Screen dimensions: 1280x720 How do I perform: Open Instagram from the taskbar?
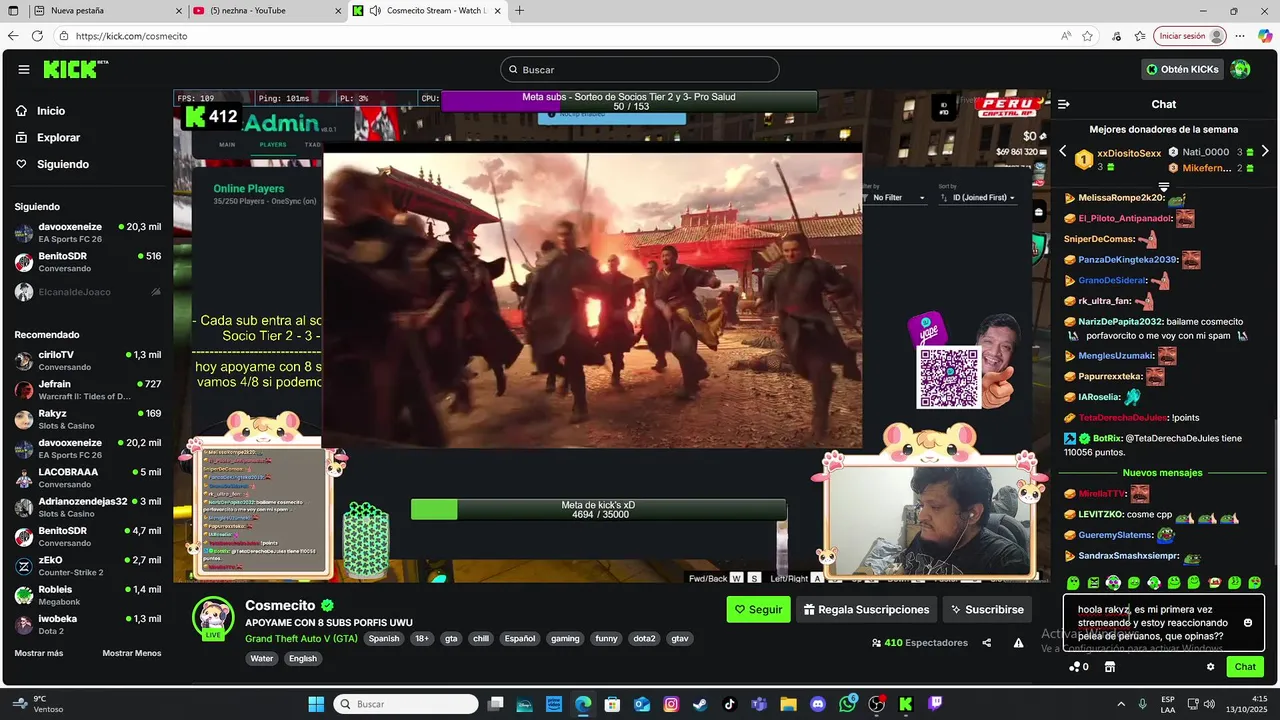click(x=671, y=704)
